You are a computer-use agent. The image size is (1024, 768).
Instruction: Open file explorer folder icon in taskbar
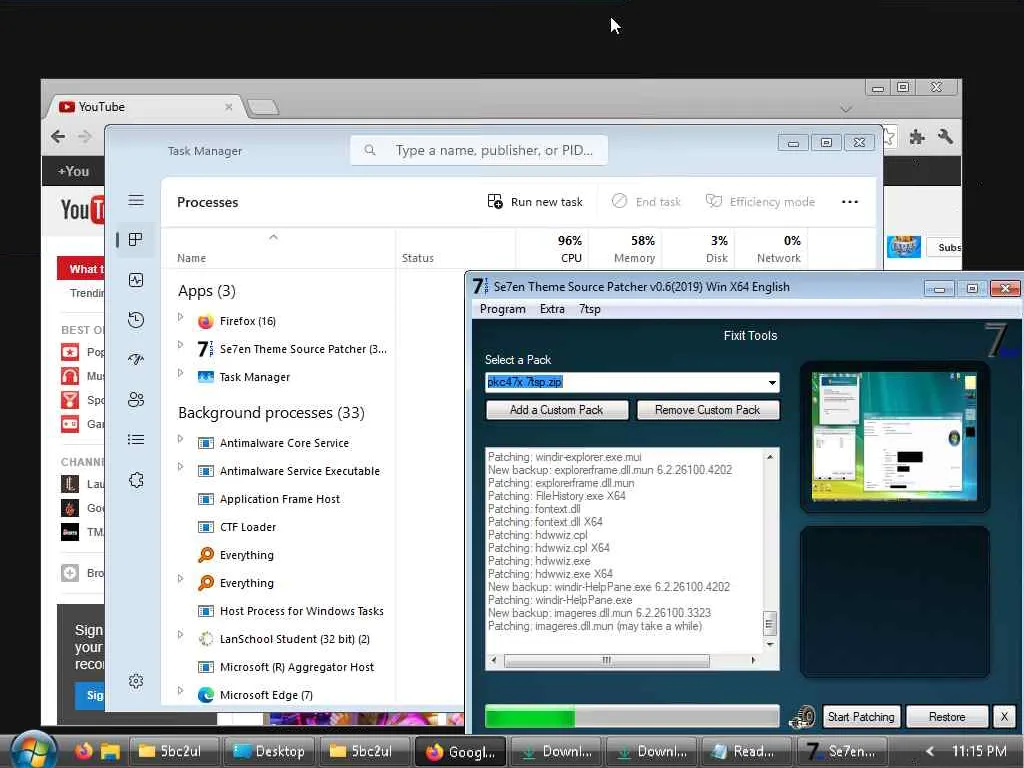(110, 751)
